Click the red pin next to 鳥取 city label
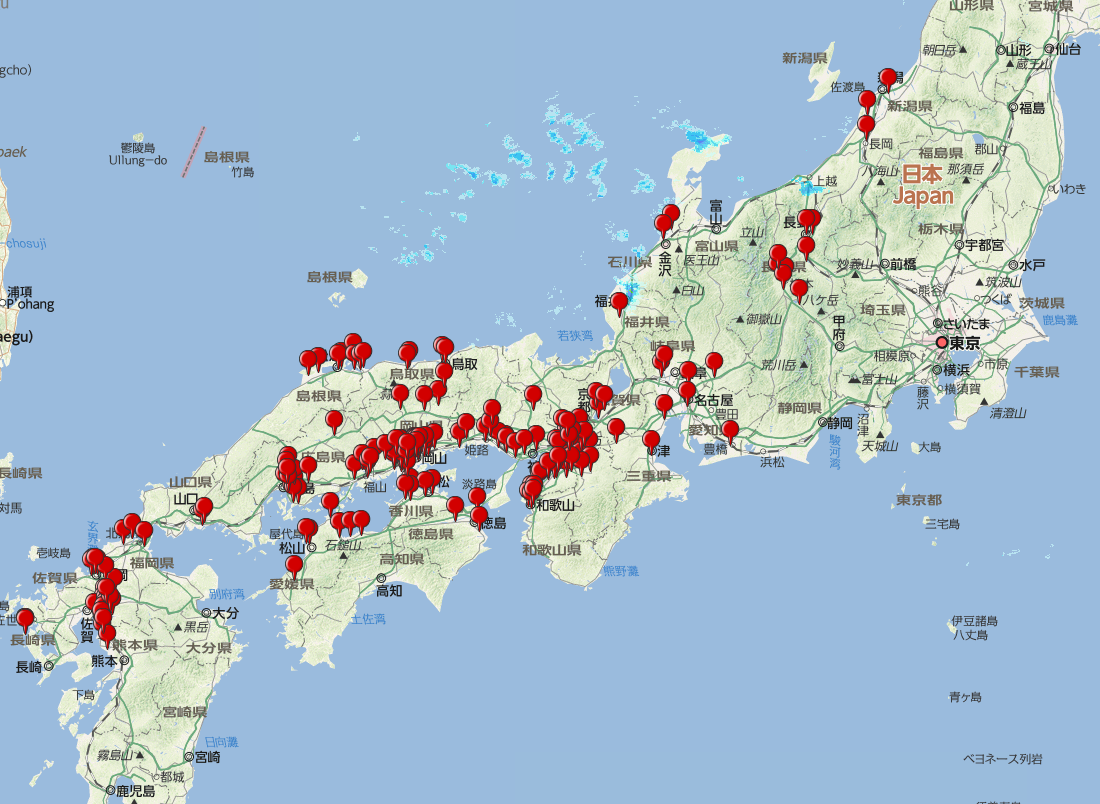Screen dimensions: 1100x804 443,373
